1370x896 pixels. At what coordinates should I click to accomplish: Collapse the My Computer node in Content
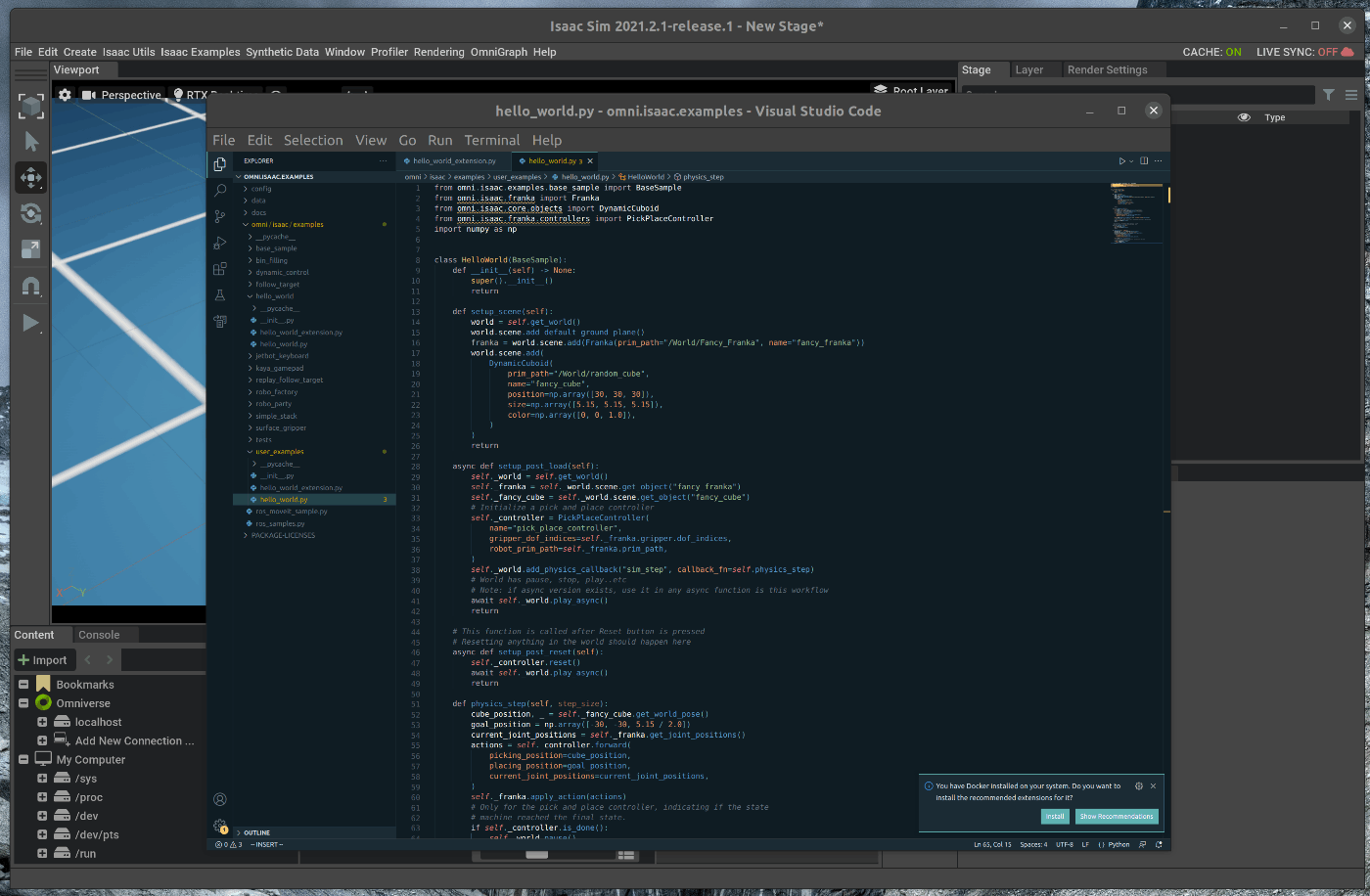coord(23,759)
